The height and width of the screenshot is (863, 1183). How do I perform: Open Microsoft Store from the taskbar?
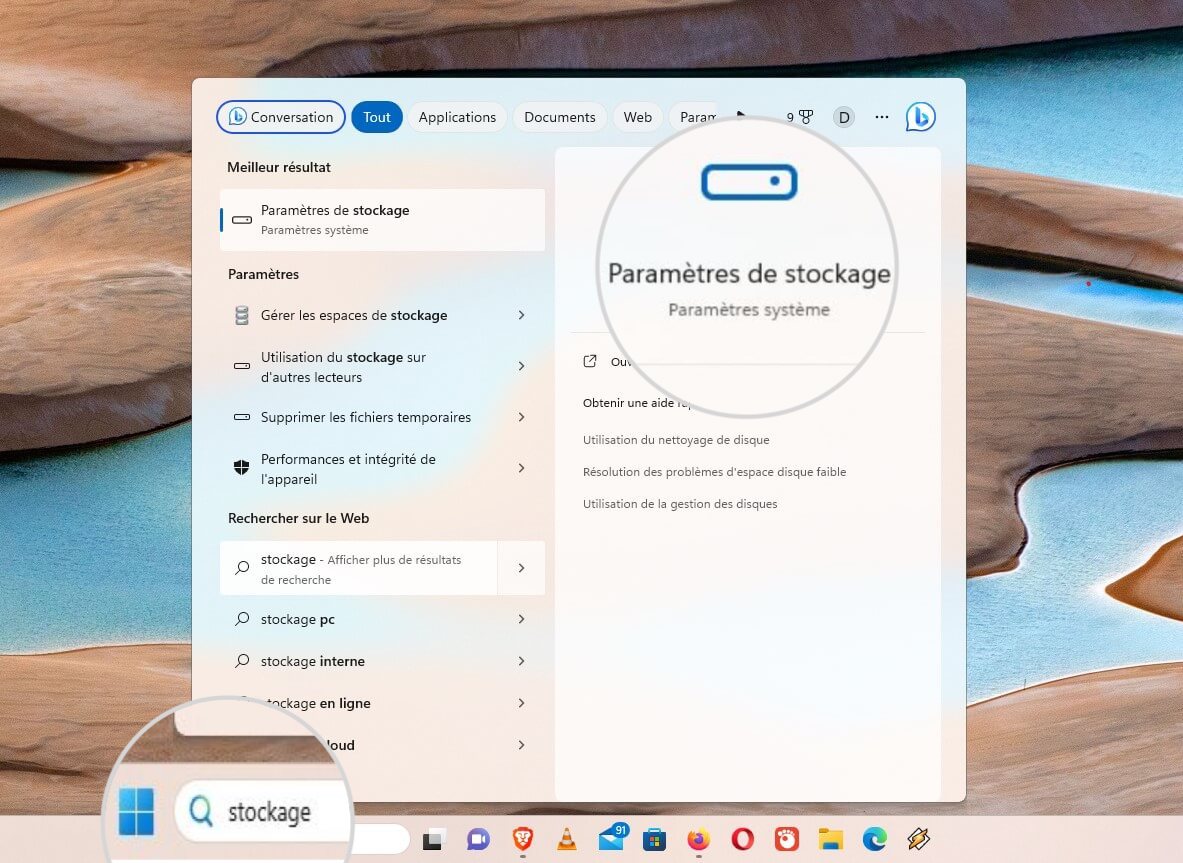(654, 839)
